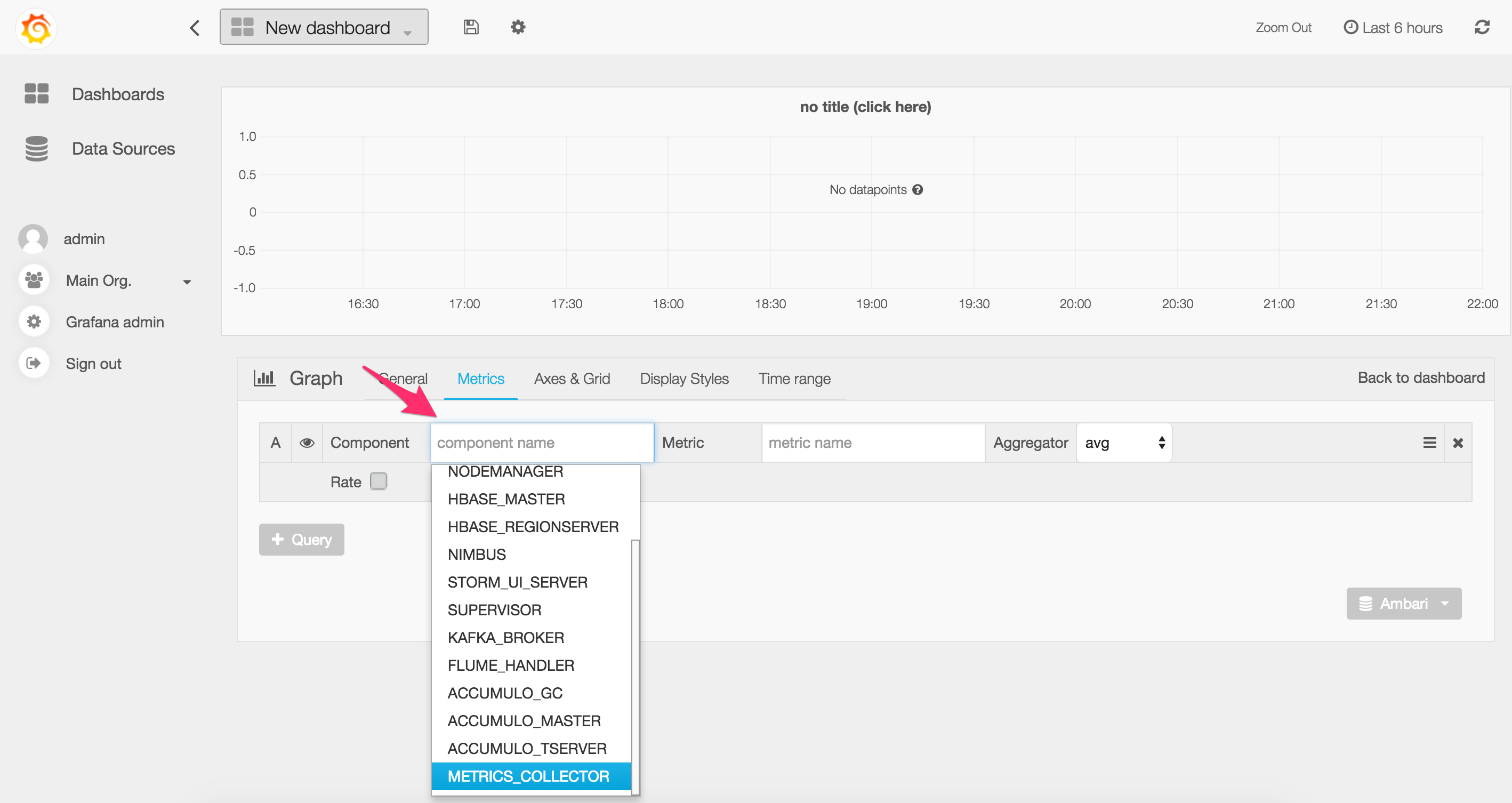This screenshot has height=803, width=1512.
Task: Open the New dashboard picker dropdown
Action: point(324,27)
